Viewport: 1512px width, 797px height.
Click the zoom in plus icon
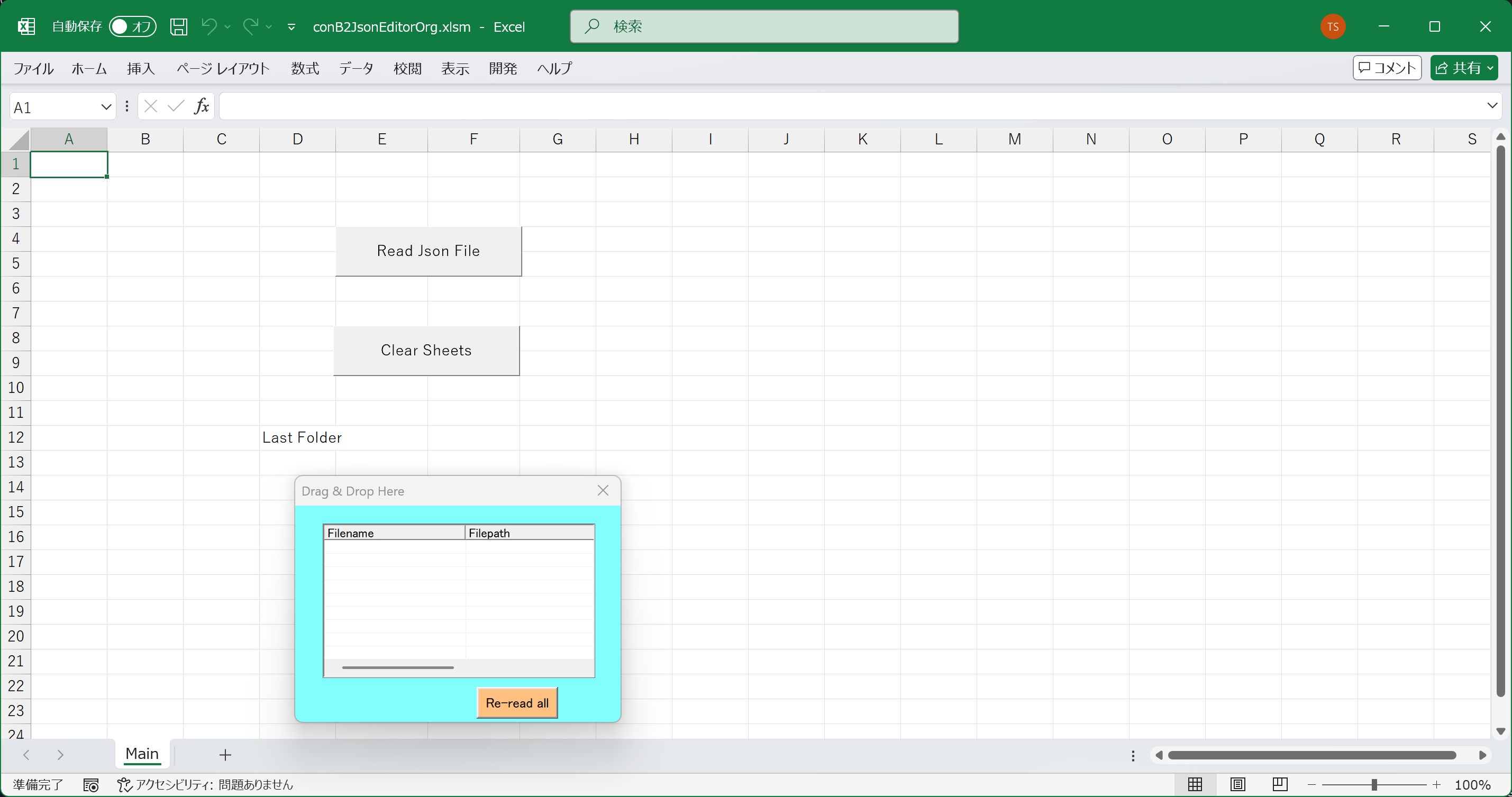[x=1436, y=785]
